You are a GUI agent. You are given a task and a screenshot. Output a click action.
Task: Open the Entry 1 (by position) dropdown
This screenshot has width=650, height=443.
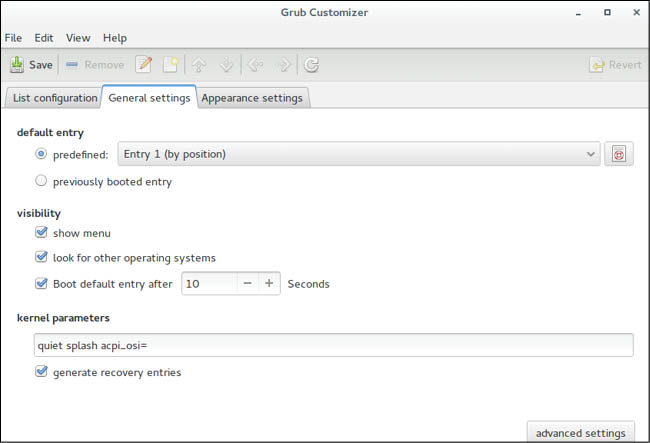point(357,154)
